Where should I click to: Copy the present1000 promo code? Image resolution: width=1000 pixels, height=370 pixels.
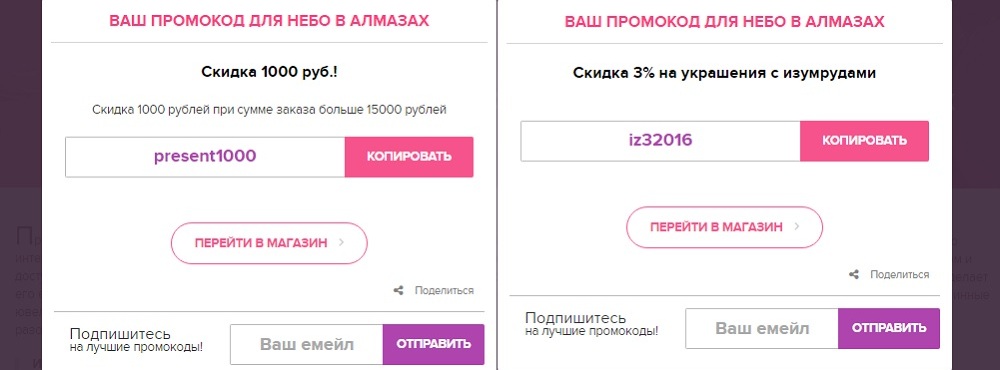[x=409, y=156]
